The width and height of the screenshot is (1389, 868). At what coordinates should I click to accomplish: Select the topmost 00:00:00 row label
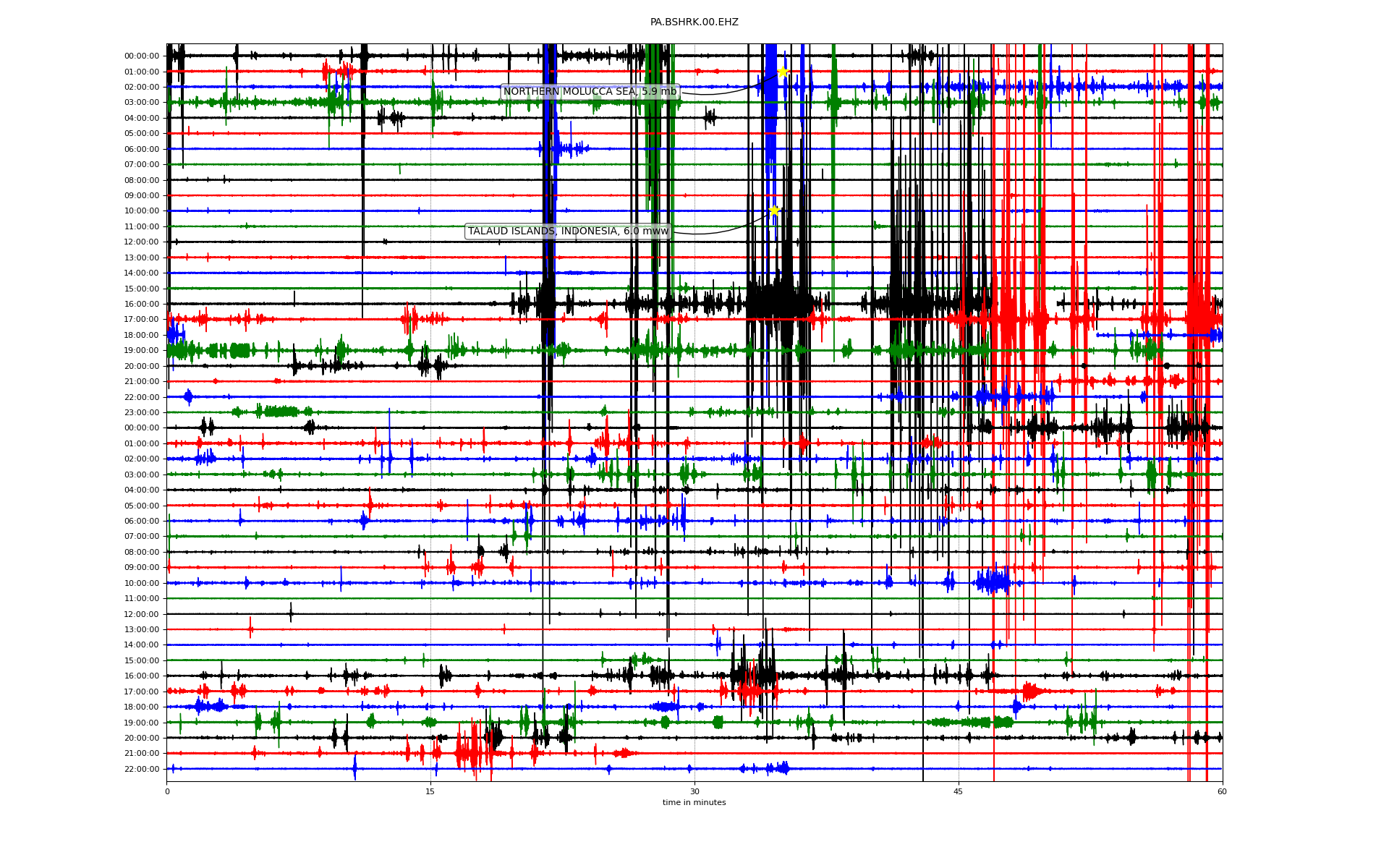click(x=142, y=56)
